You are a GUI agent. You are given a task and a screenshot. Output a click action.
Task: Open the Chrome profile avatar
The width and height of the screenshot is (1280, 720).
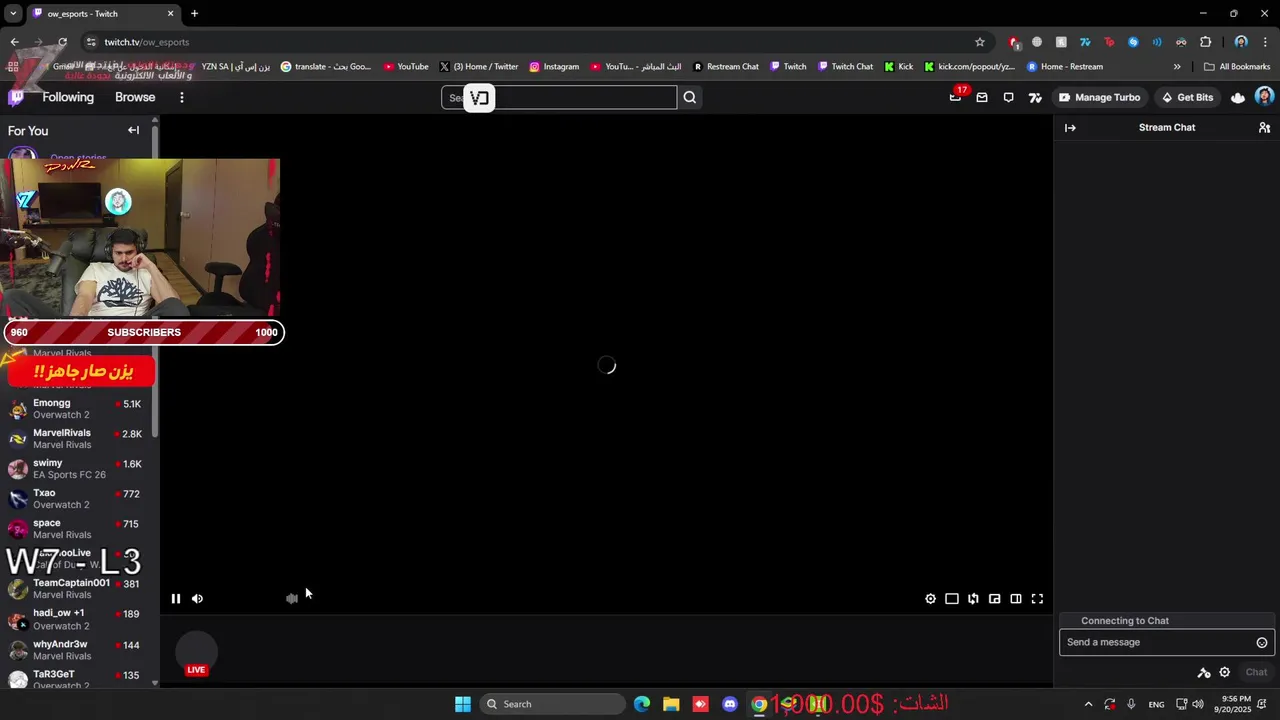(x=1241, y=42)
